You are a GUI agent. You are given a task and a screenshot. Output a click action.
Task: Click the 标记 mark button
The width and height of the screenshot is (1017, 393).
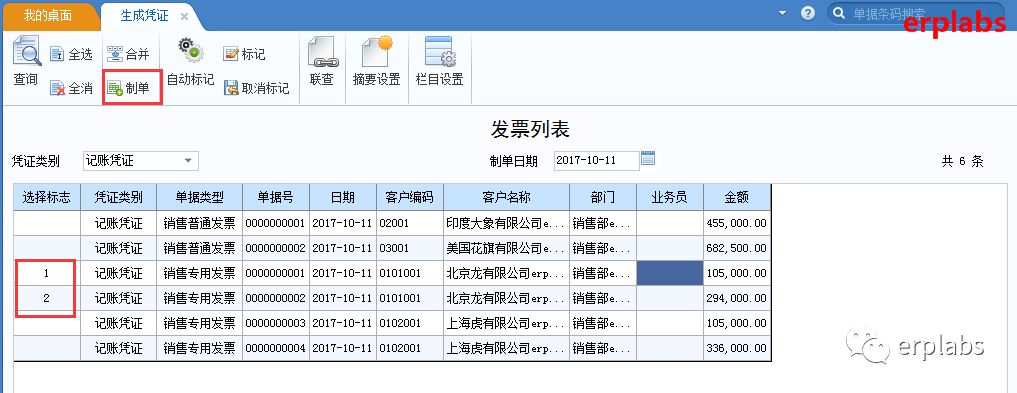click(x=245, y=54)
